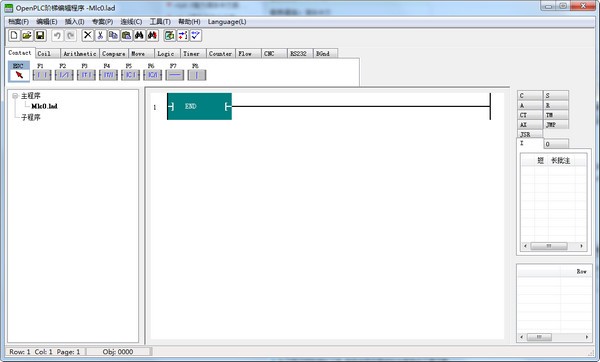
Task: Open the Language(L) menu
Action: click(x=227, y=22)
